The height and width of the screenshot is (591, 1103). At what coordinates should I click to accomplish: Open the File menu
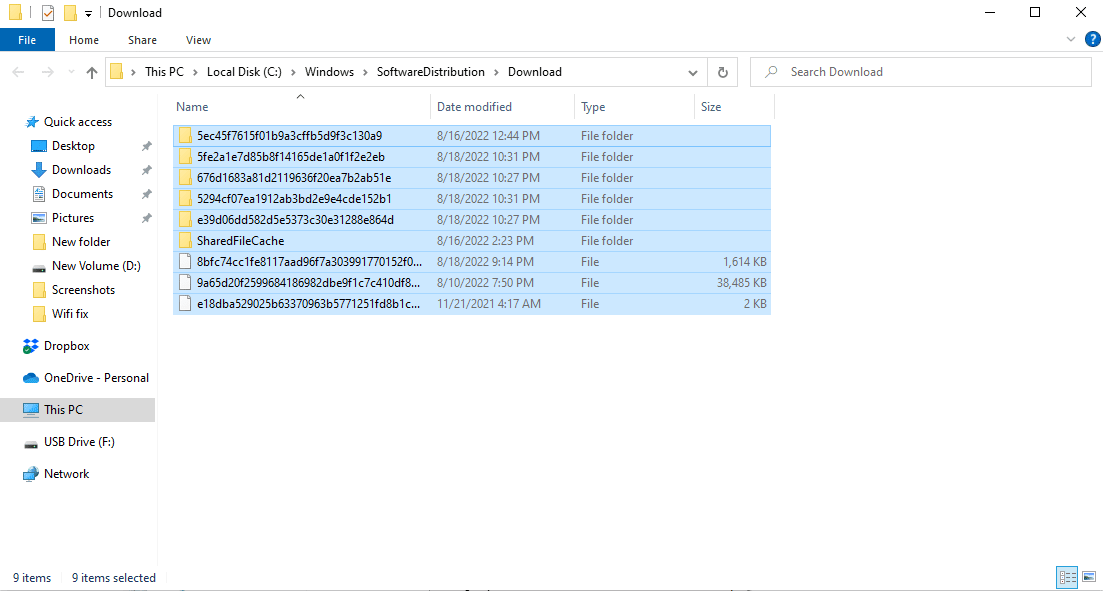point(27,40)
